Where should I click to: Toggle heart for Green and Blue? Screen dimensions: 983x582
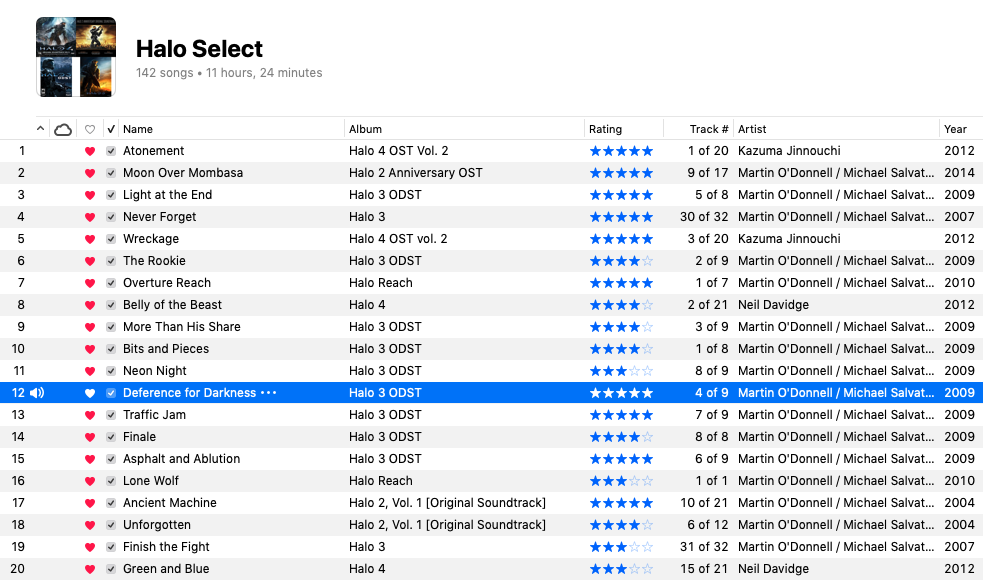coord(90,569)
